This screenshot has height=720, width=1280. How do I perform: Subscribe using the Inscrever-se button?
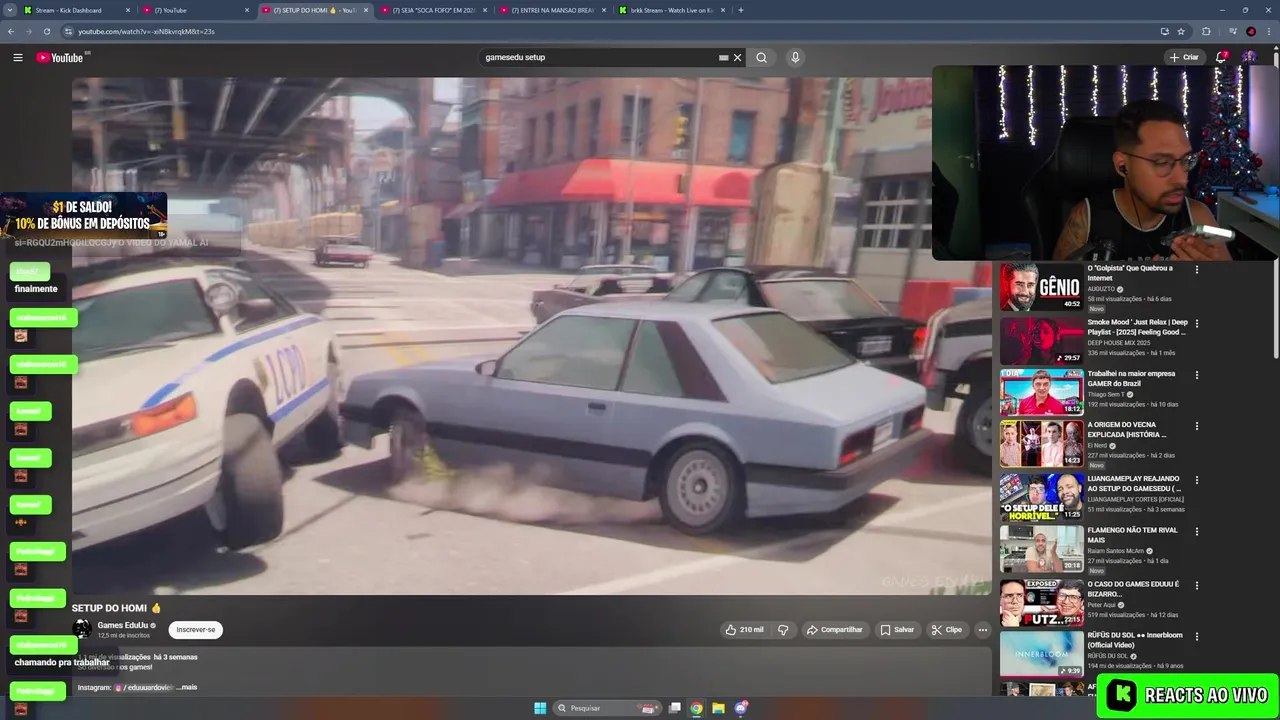[x=196, y=630]
